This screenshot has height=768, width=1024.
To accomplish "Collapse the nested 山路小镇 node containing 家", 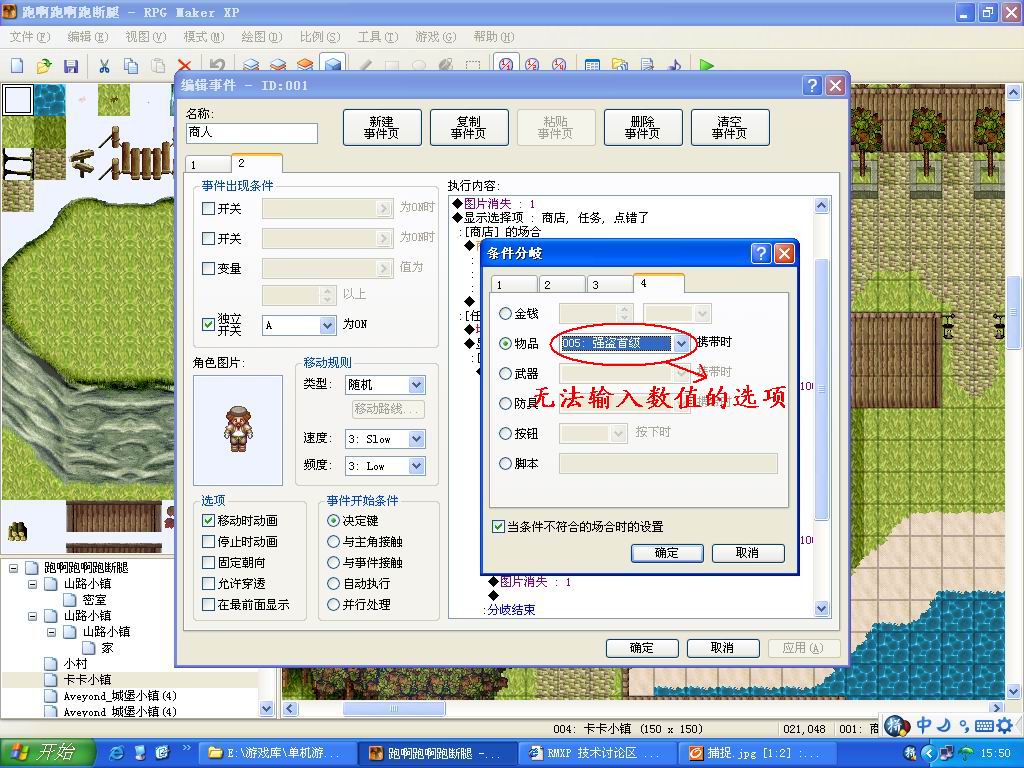I will tap(52, 632).
